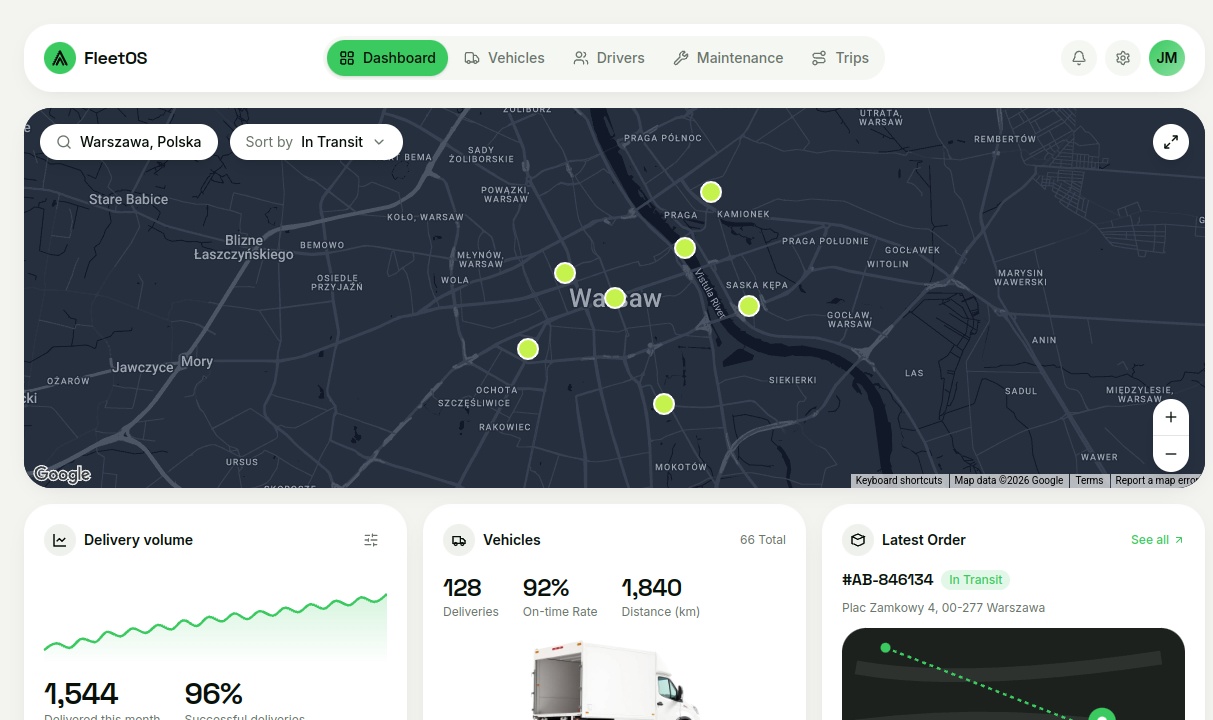Open the Maintenance tab
Viewport: 1213px width, 720px height.
tap(728, 58)
